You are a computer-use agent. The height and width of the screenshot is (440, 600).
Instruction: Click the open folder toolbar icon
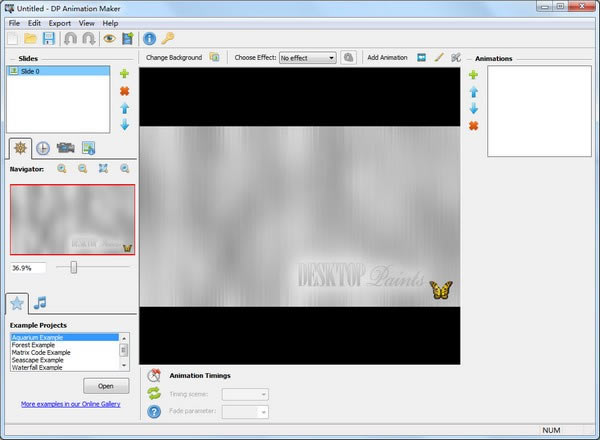(31, 39)
